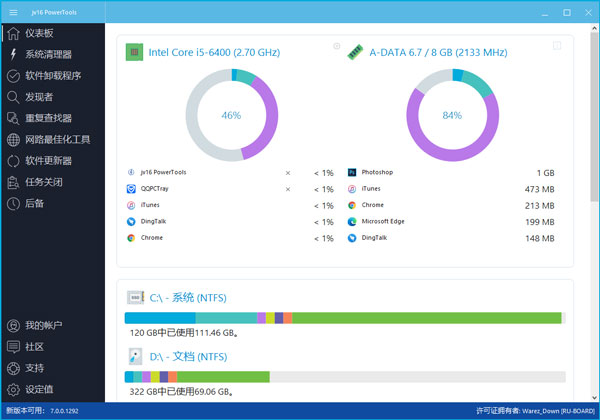Open the hamburger menu icon
This screenshot has width=600, height=420.
pyautogui.click(x=13, y=12)
